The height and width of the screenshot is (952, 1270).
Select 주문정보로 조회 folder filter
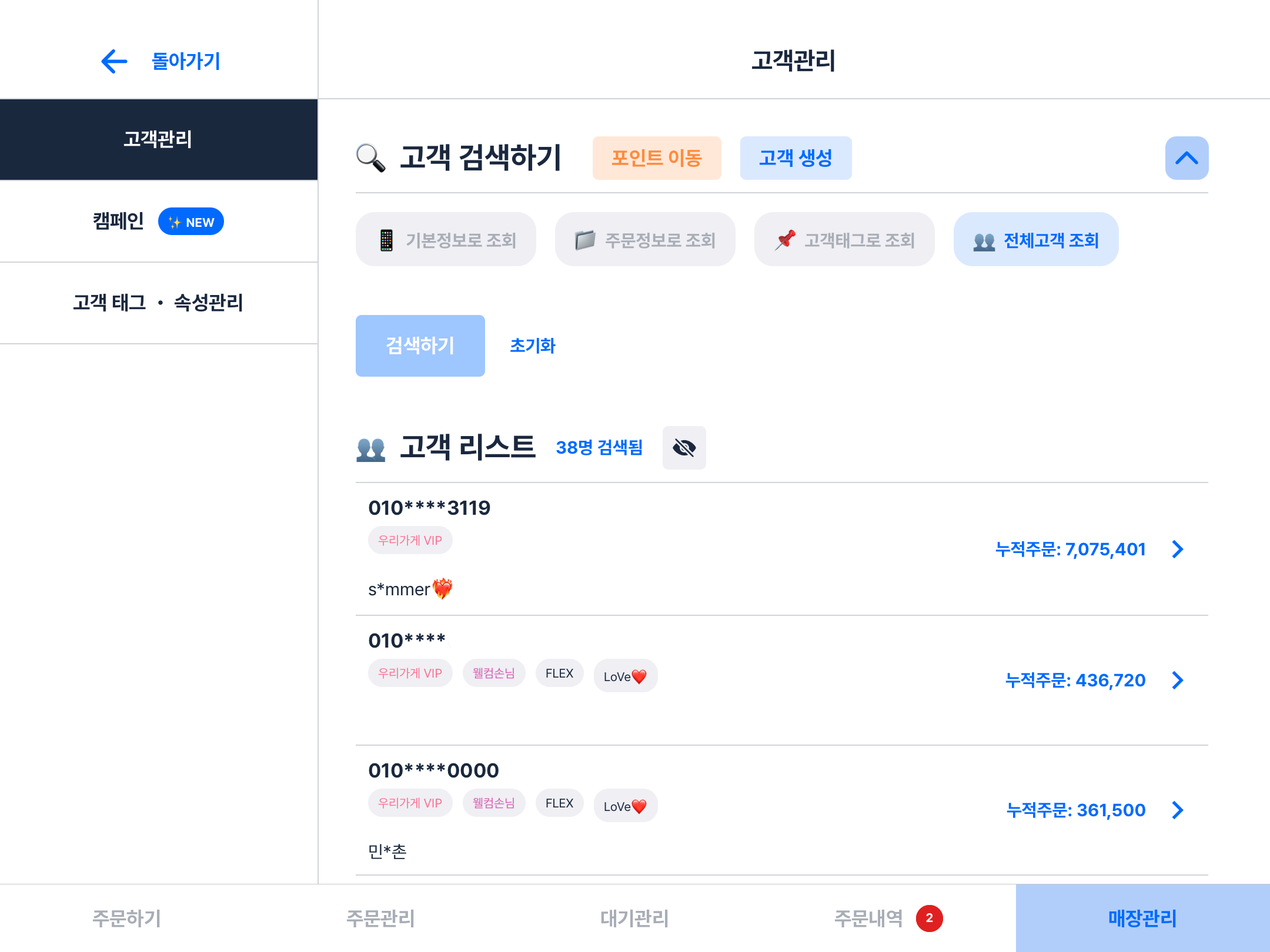click(645, 240)
